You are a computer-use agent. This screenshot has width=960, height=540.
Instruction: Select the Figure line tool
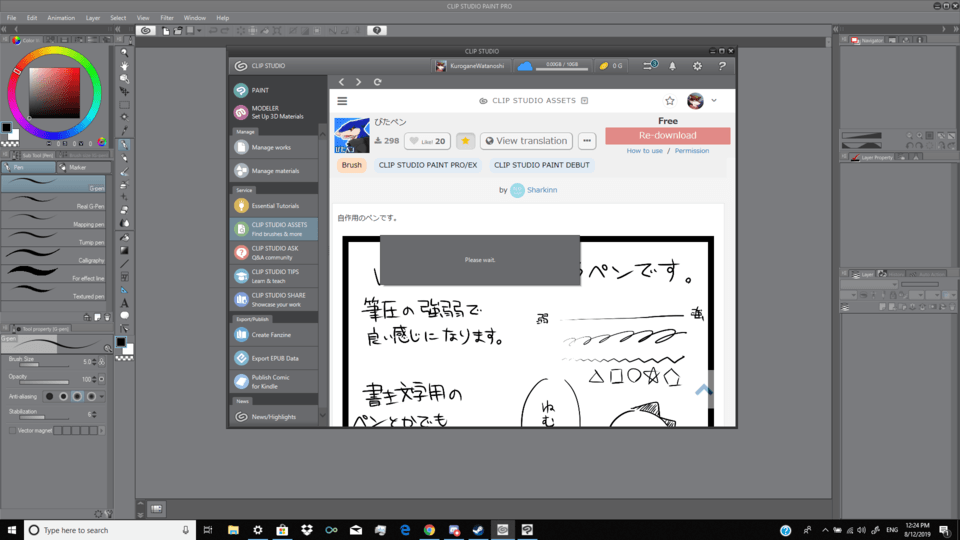124,263
